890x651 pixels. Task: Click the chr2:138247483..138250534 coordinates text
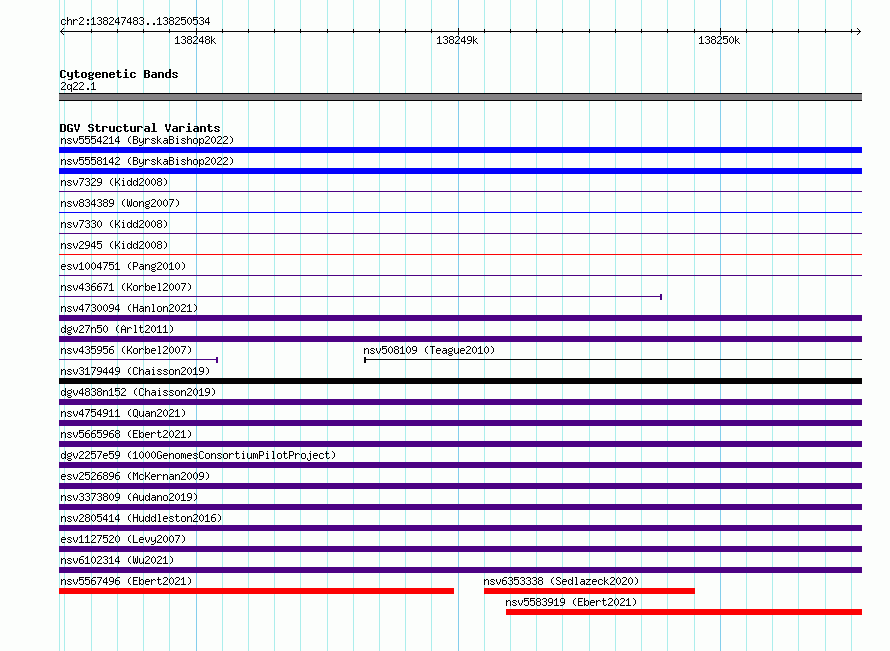(x=135, y=22)
